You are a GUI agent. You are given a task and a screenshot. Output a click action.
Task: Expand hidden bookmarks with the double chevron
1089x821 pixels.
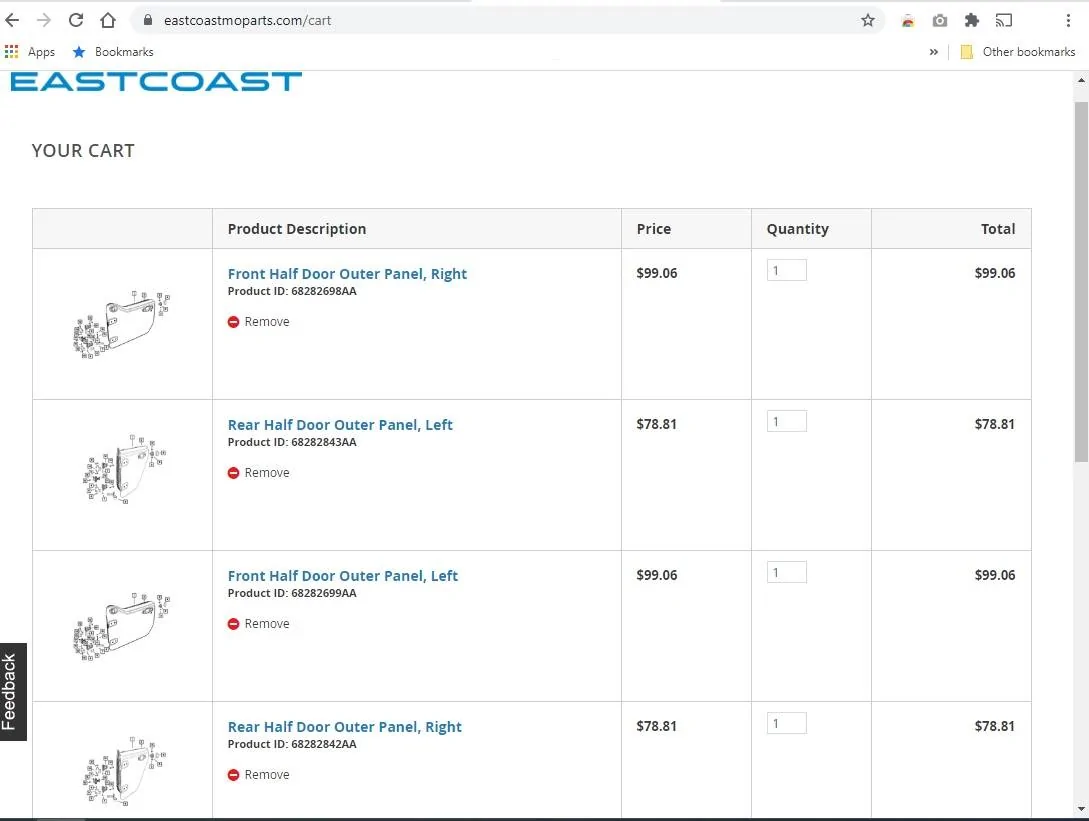coord(933,51)
